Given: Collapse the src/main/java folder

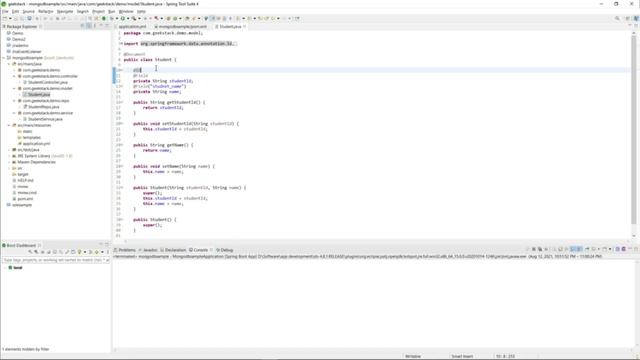Looking at the screenshot, I should click(x=9, y=64).
